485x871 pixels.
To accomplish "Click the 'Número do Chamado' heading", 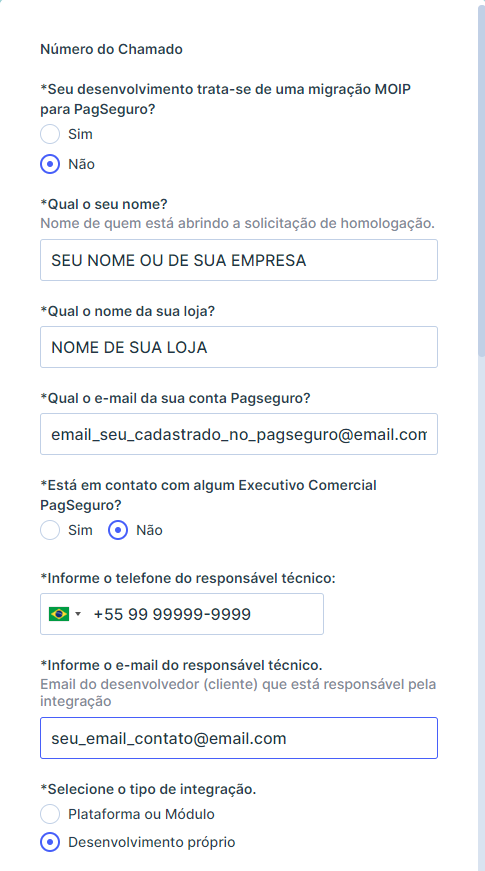I will [x=112, y=49].
